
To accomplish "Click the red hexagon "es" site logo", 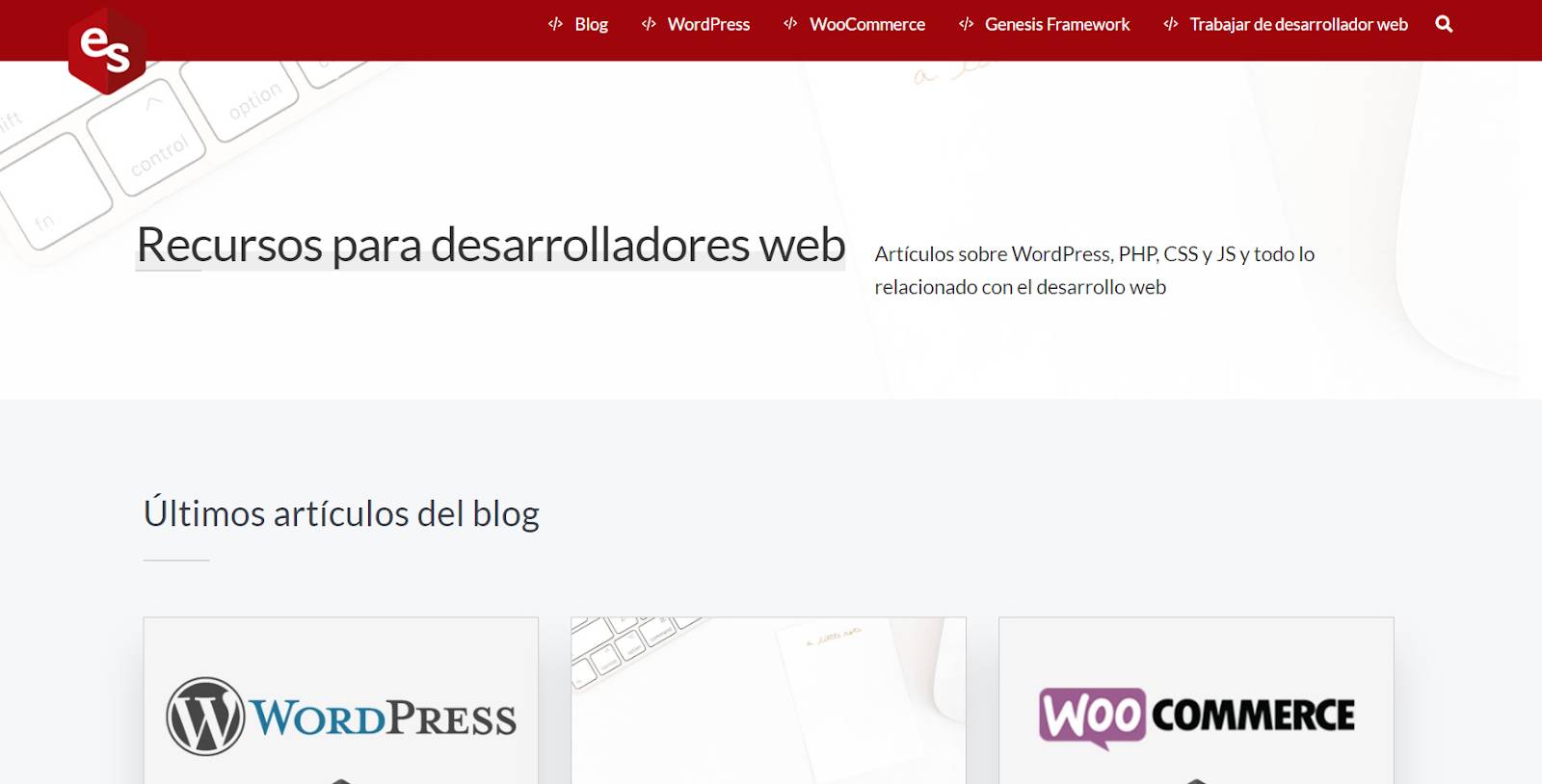I will pos(107,50).
